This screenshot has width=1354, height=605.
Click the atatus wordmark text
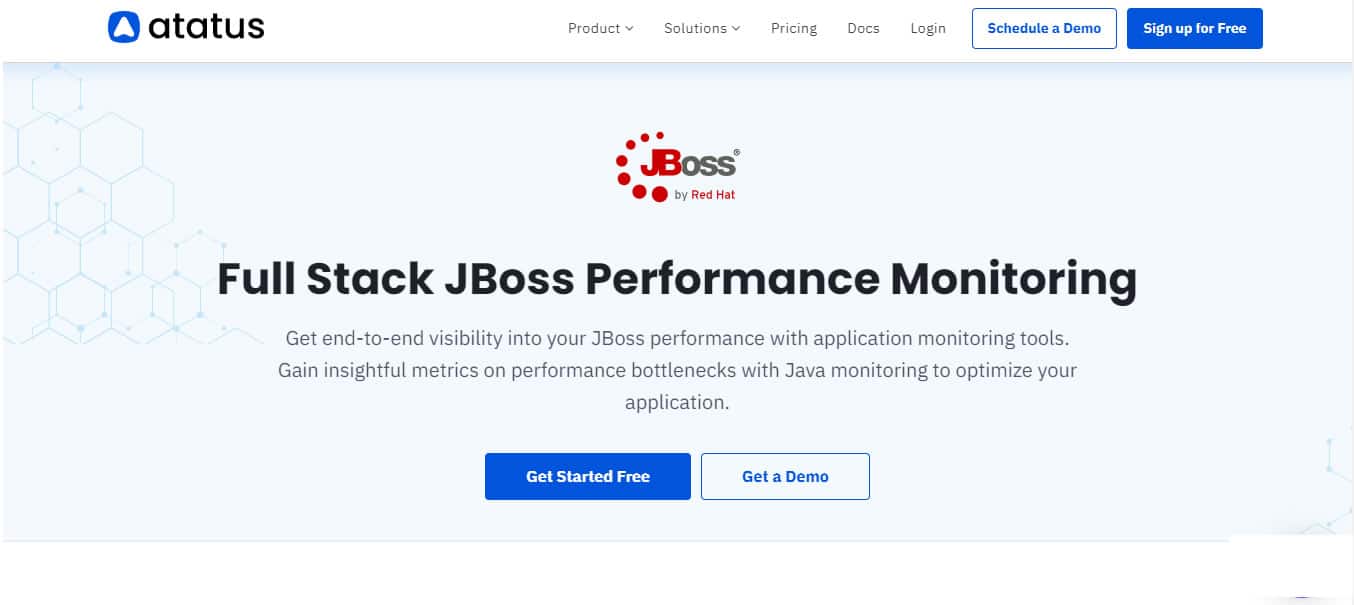206,27
